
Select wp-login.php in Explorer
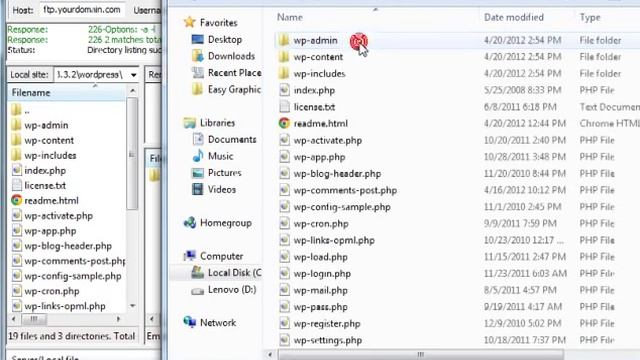click(322, 274)
